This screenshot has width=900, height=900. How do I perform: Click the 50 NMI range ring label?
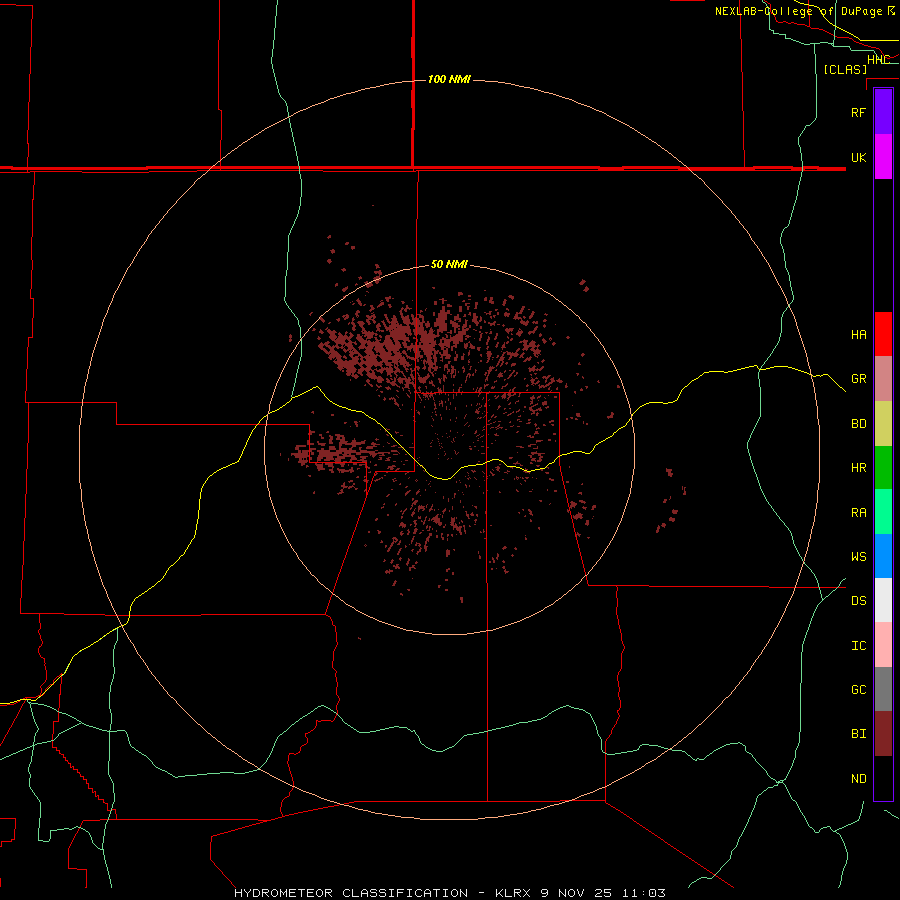click(x=449, y=264)
